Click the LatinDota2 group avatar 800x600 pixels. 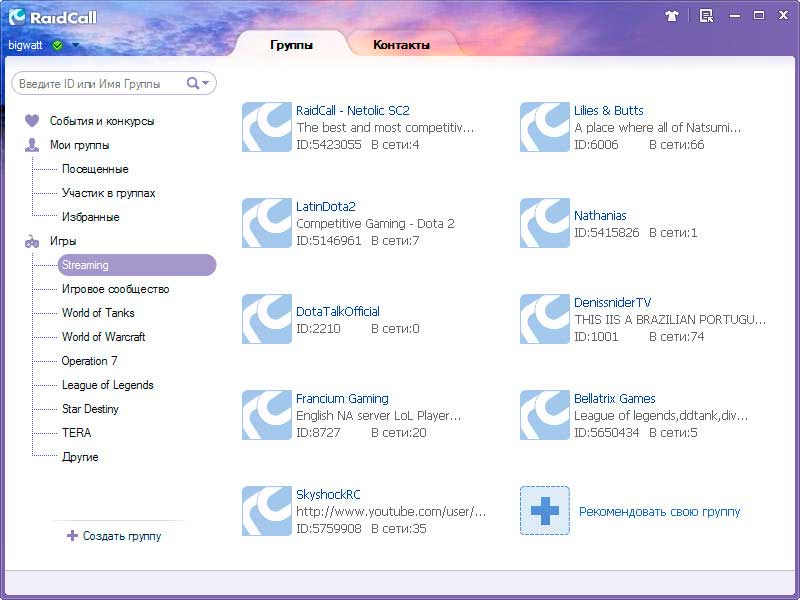(266, 223)
